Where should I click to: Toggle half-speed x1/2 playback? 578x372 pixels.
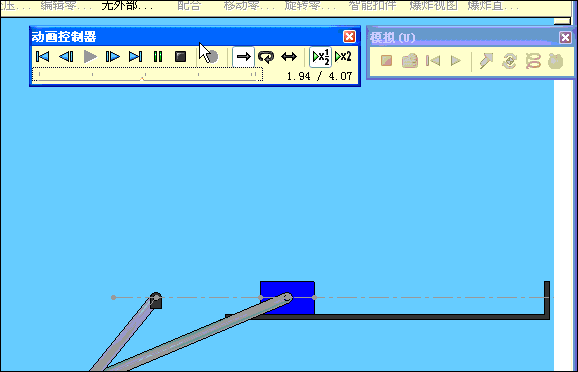click(x=321, y=57)
